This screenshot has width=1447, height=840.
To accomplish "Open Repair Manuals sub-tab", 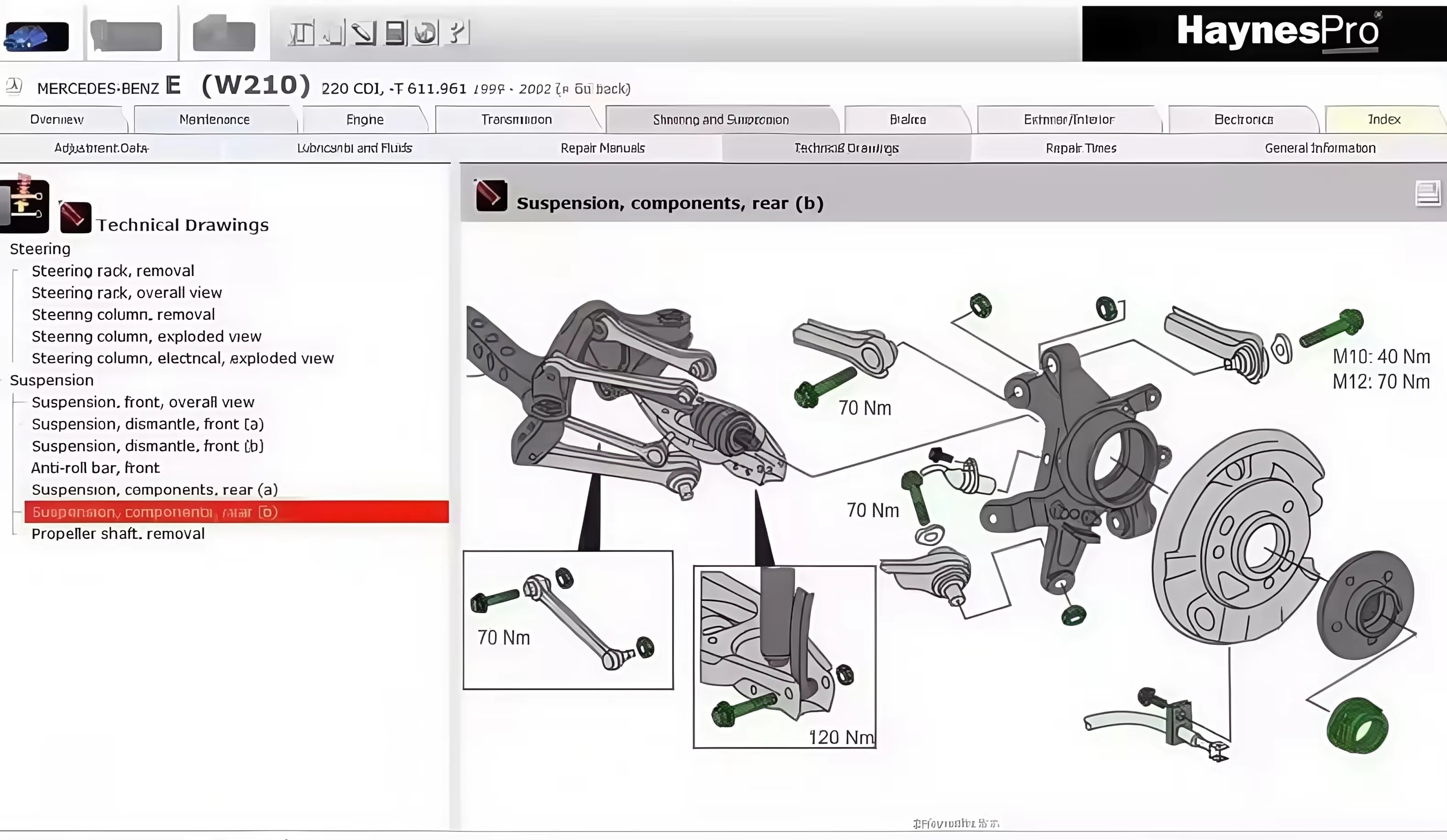I will pyautogui.click(x=603, y=148).
